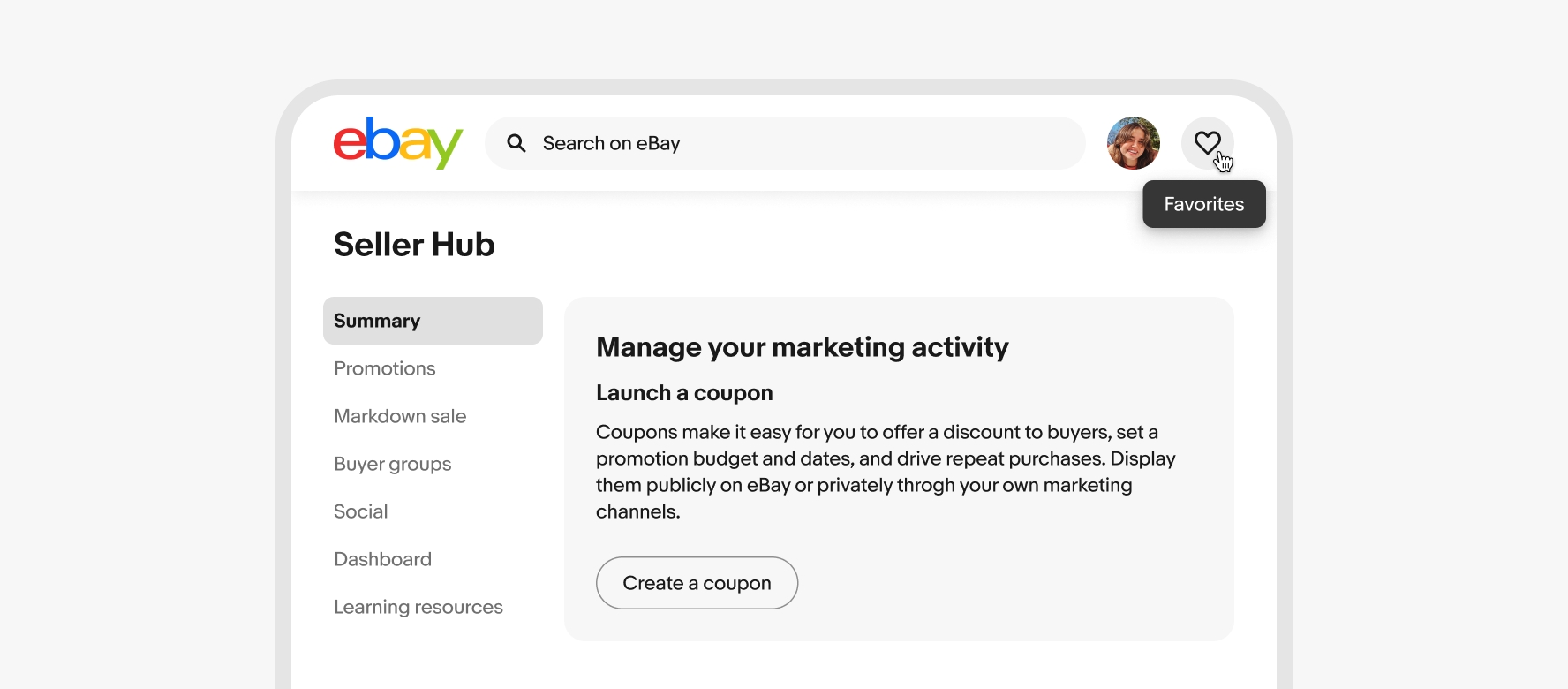Click the Launch a coupon subheading
1568x689 pixels.
(684, 393)
